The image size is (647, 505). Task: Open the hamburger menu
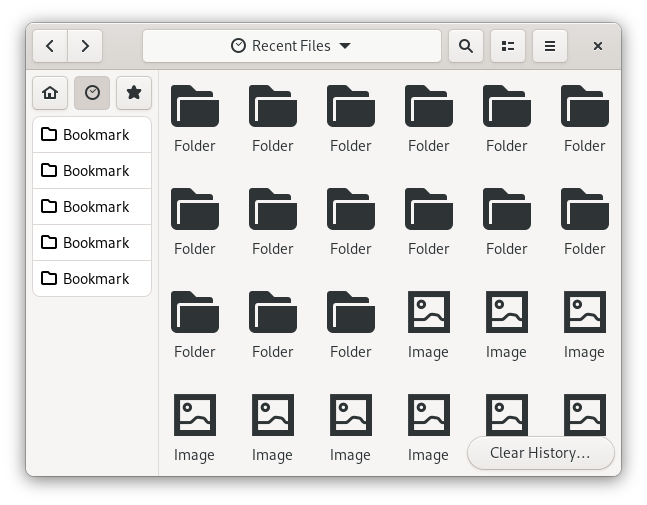click(x=550, y=46)
